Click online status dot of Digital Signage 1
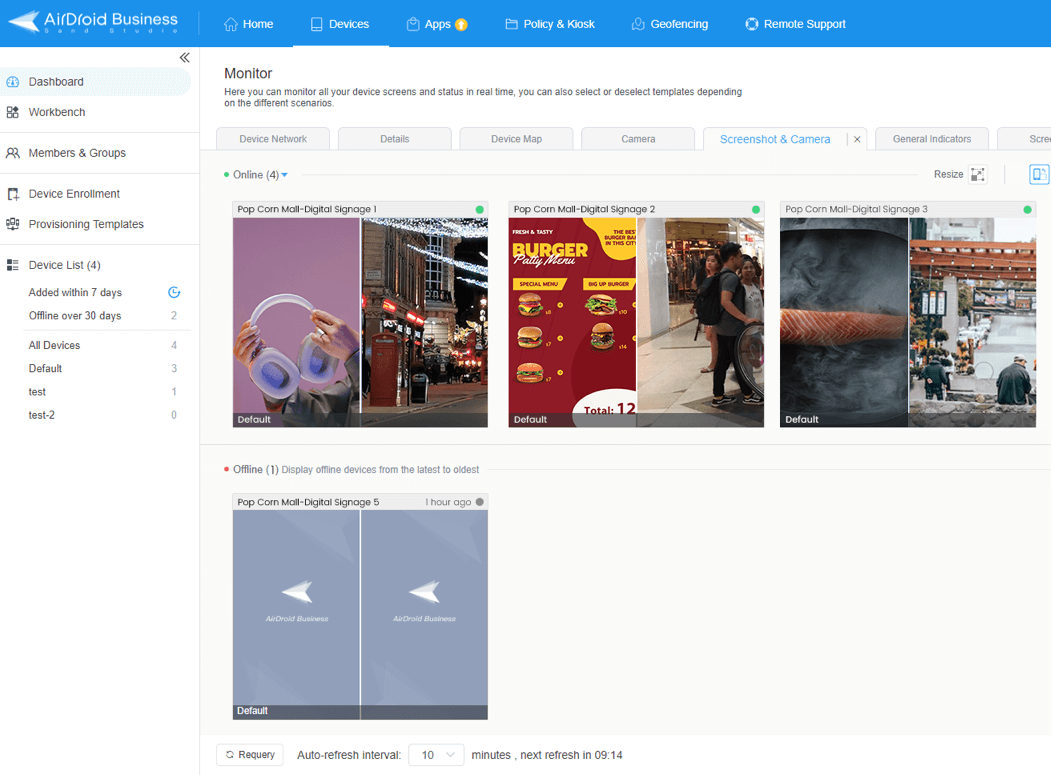Viewport: 1051px width, 775px height. click(x=479, y=209)
